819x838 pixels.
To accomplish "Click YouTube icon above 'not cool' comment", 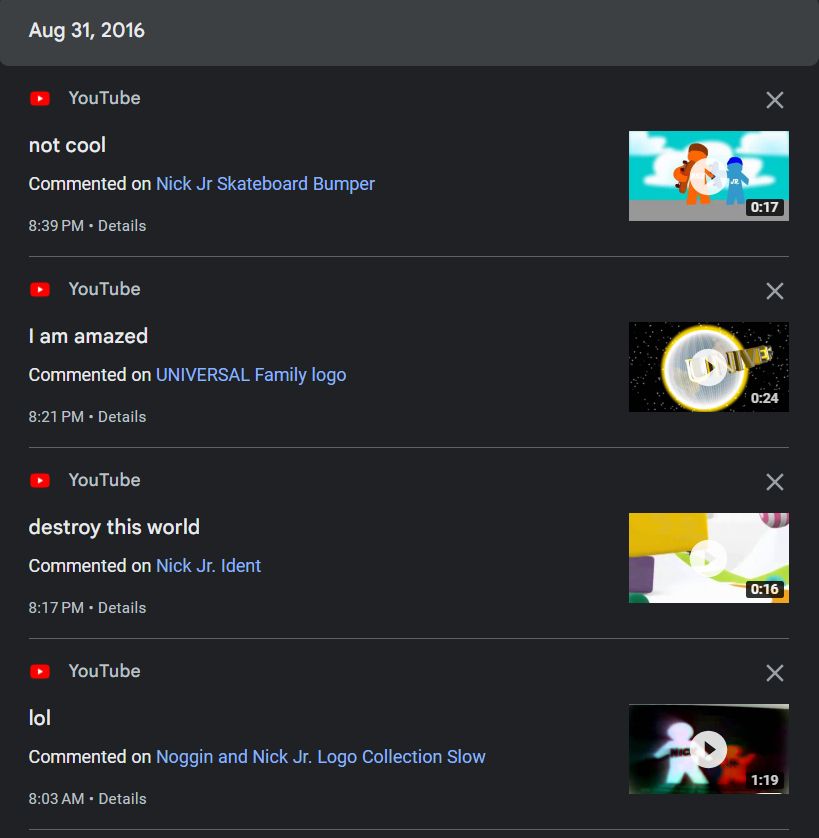I will [40, 98].
